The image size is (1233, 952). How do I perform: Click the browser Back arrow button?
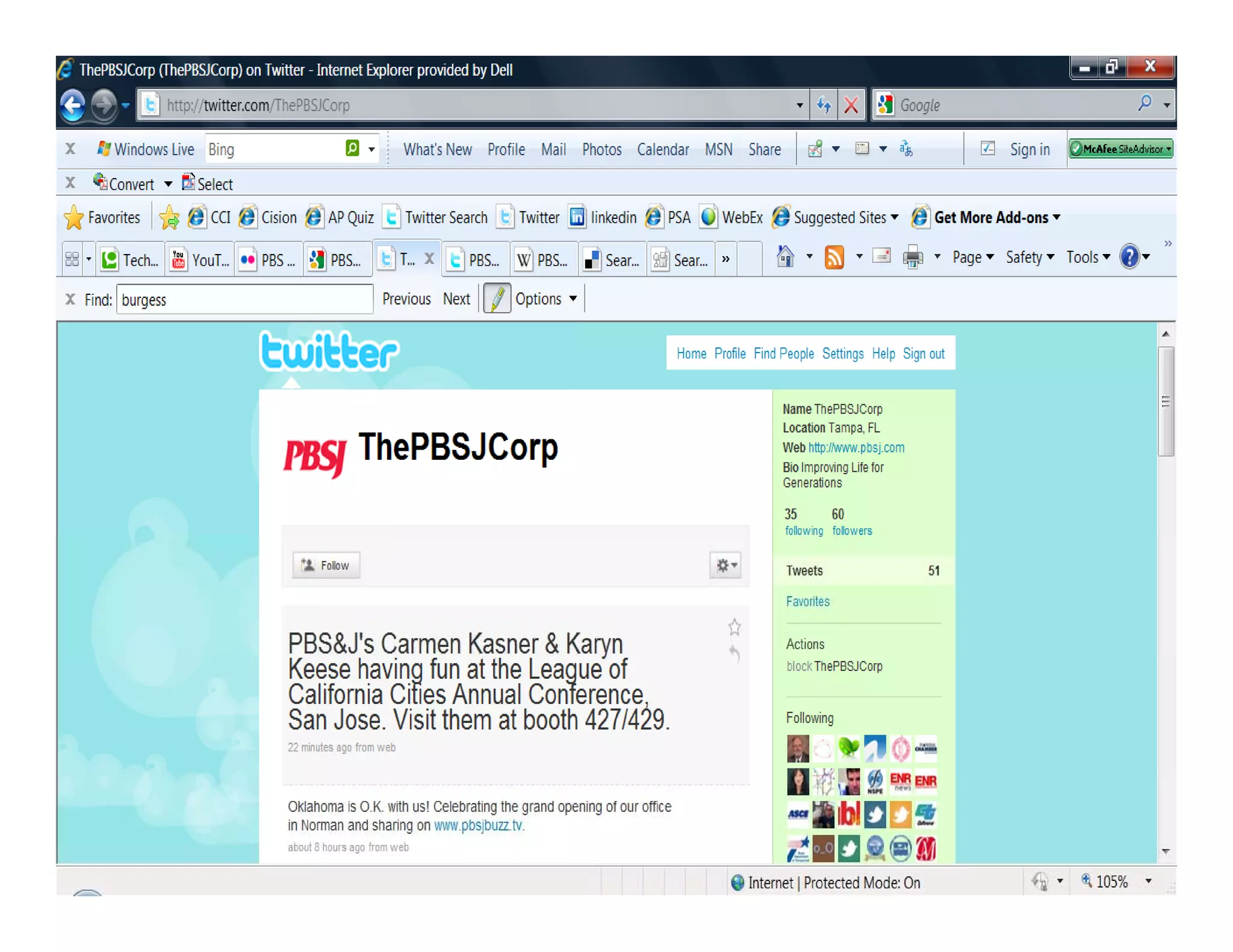[x=73, y=105]
